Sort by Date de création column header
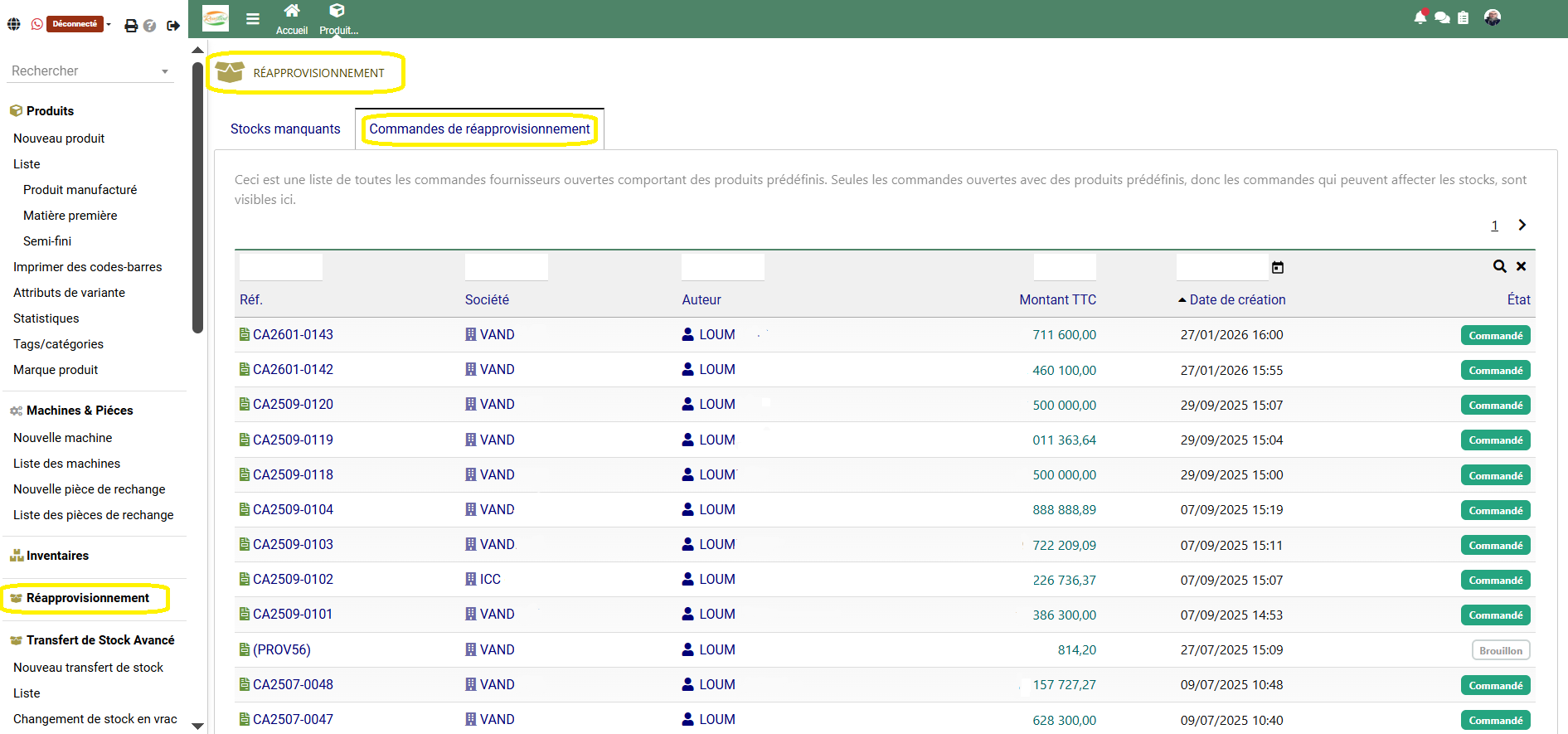The height and width of the screenshot is (734, 1568). [1237, 300]
